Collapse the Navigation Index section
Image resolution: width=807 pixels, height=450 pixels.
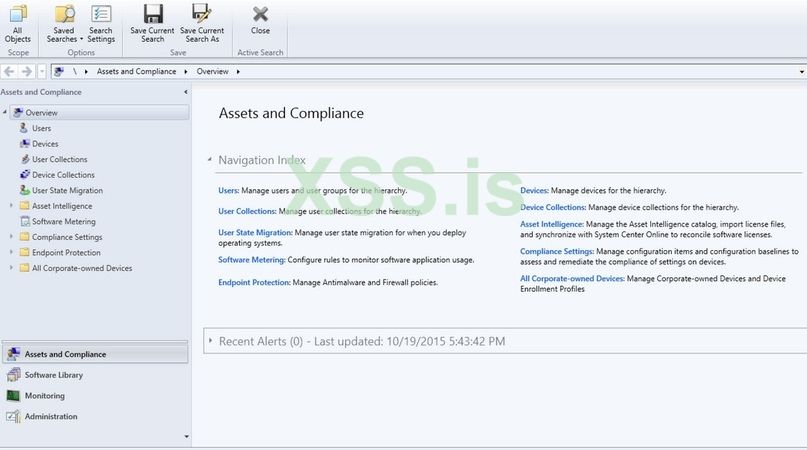click(209, 160)
